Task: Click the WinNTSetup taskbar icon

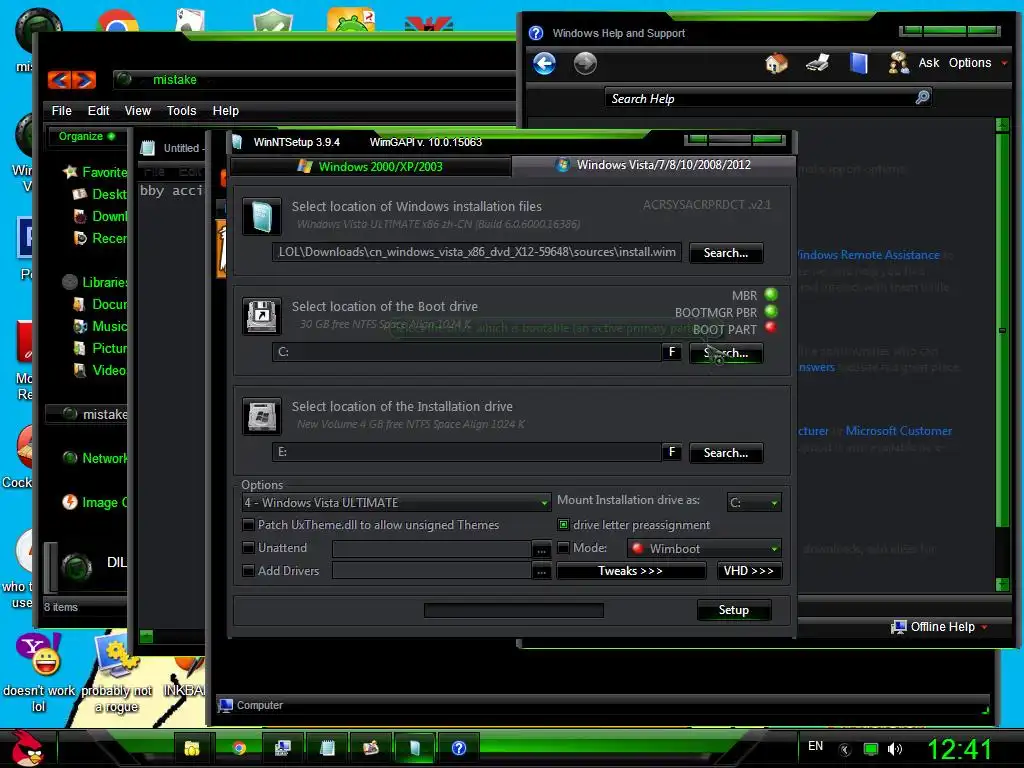Action: (x=414, y=748)
